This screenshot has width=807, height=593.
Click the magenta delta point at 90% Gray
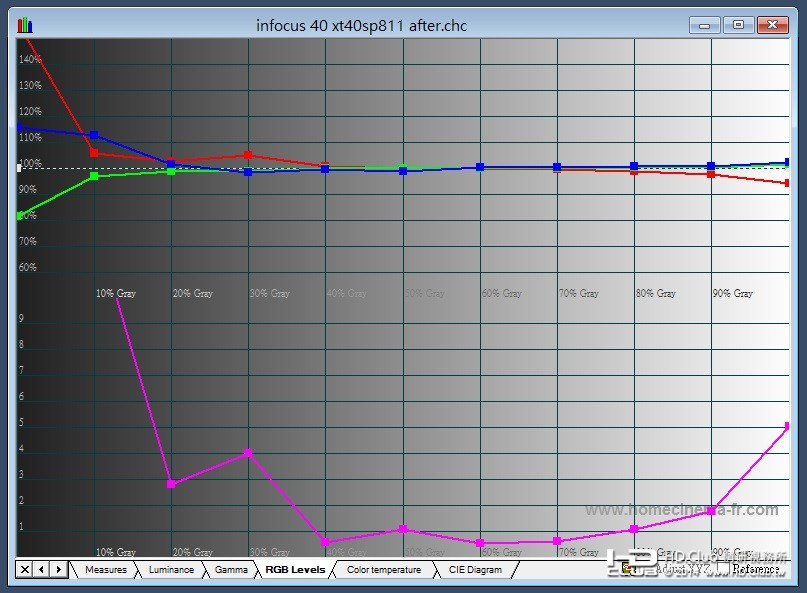(711, 511)
